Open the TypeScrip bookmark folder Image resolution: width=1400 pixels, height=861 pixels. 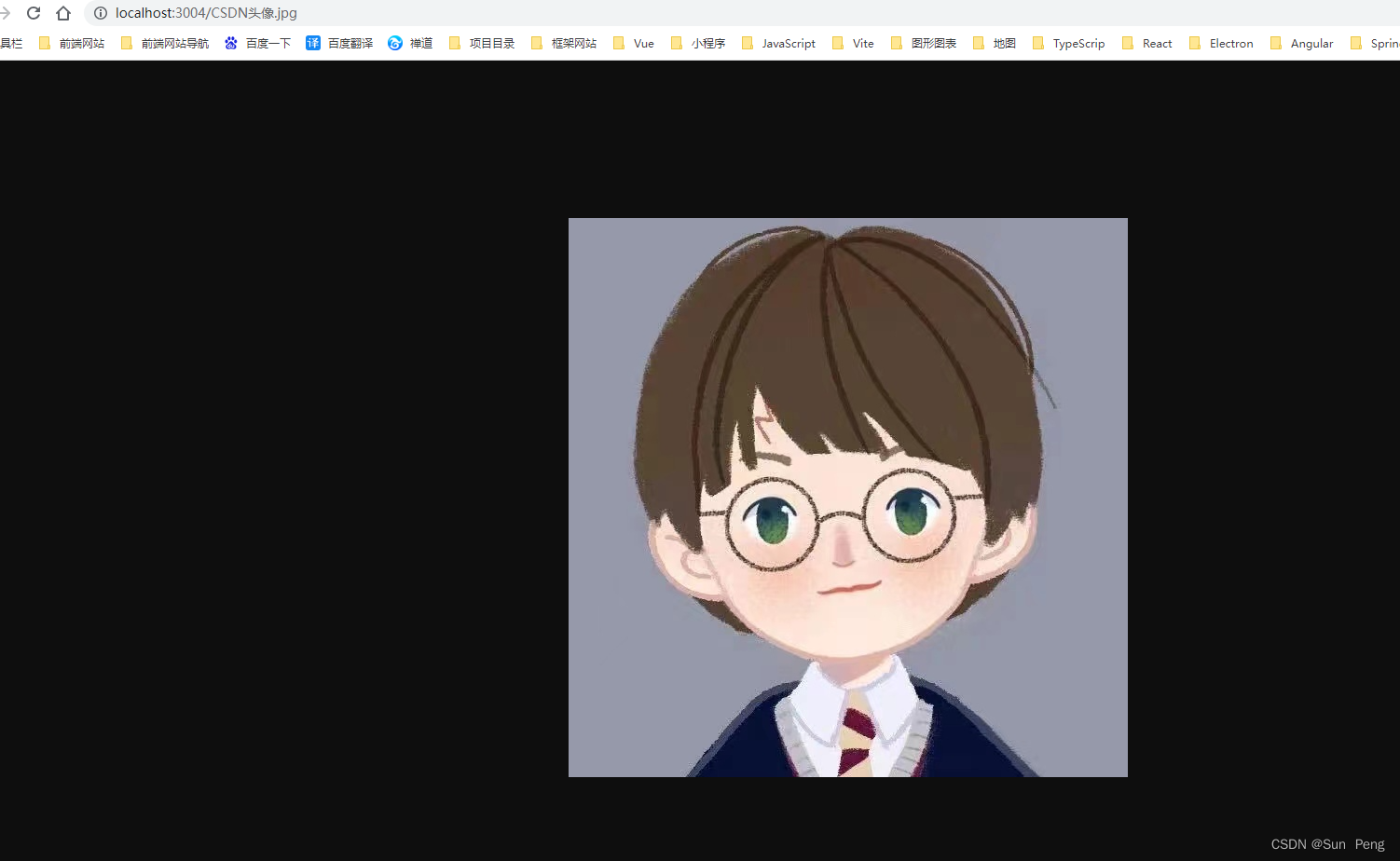[1068, 43]
